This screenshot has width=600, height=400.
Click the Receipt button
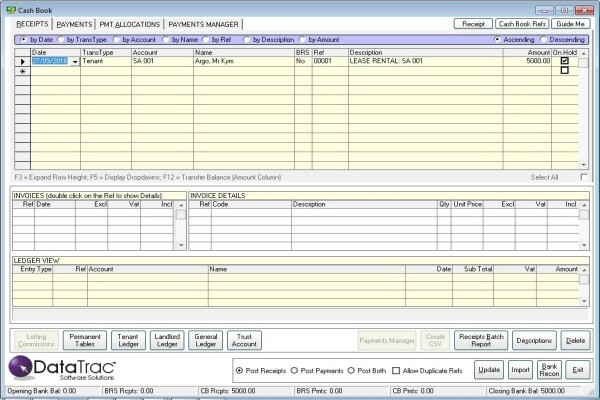473,24
